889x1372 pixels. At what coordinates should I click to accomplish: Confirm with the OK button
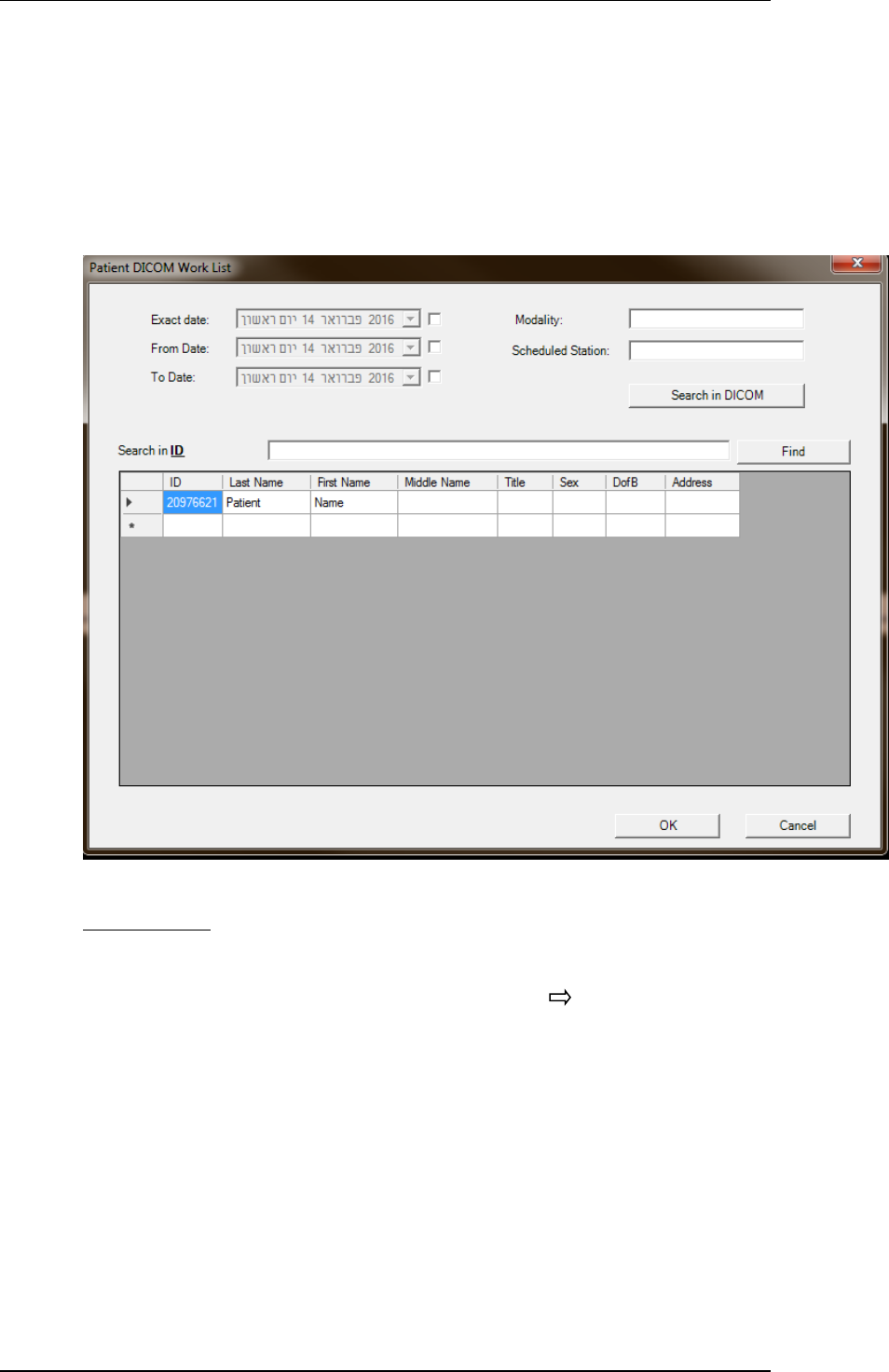[667, 825]
